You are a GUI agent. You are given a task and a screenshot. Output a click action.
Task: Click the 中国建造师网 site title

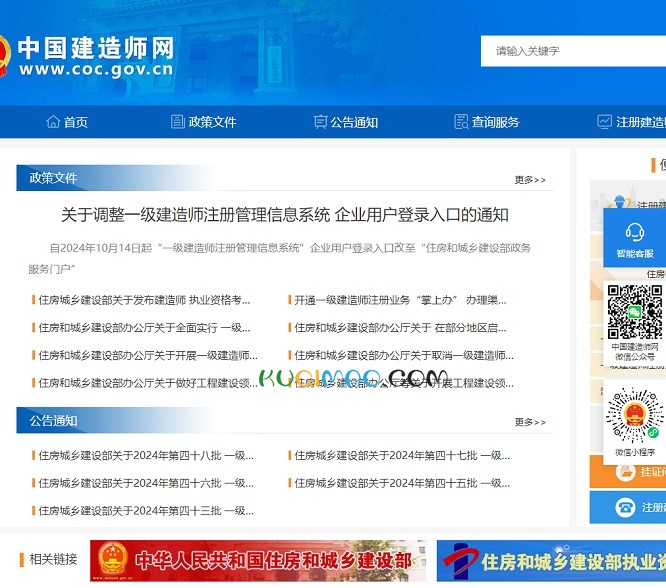coord(96,48)
